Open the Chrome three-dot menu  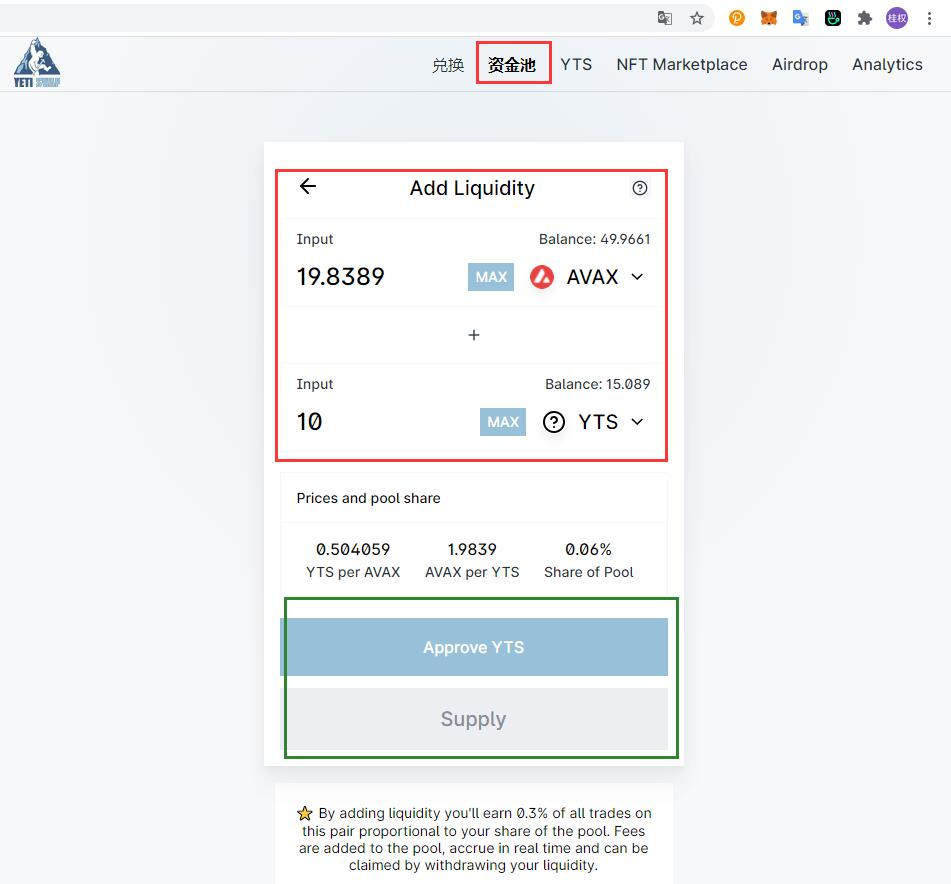[x=929, y=18]
